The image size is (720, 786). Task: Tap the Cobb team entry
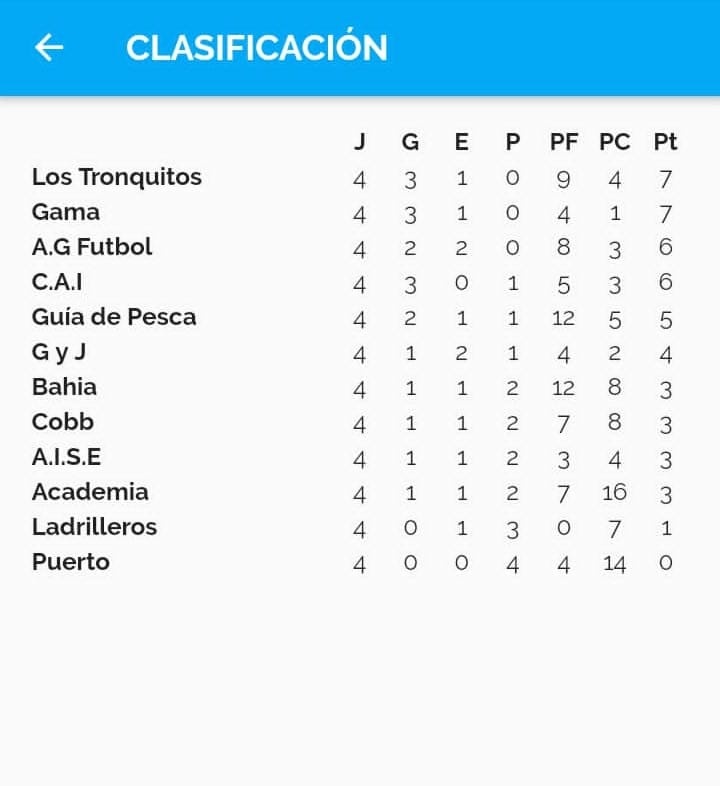[x=63, y=422]
